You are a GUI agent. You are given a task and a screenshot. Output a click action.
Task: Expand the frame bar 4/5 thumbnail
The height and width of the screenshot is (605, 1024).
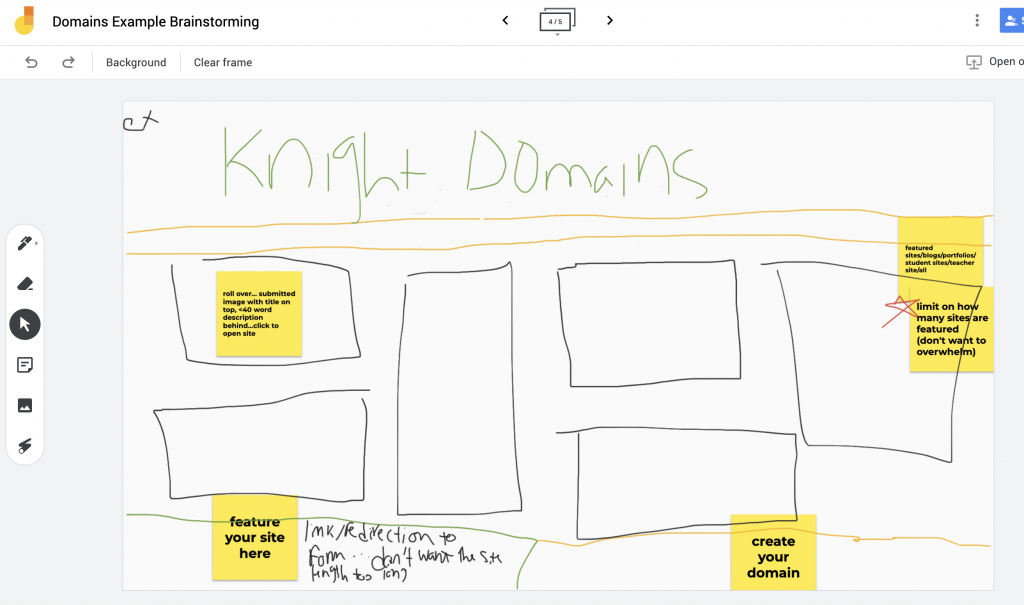(x=557, y=21)
